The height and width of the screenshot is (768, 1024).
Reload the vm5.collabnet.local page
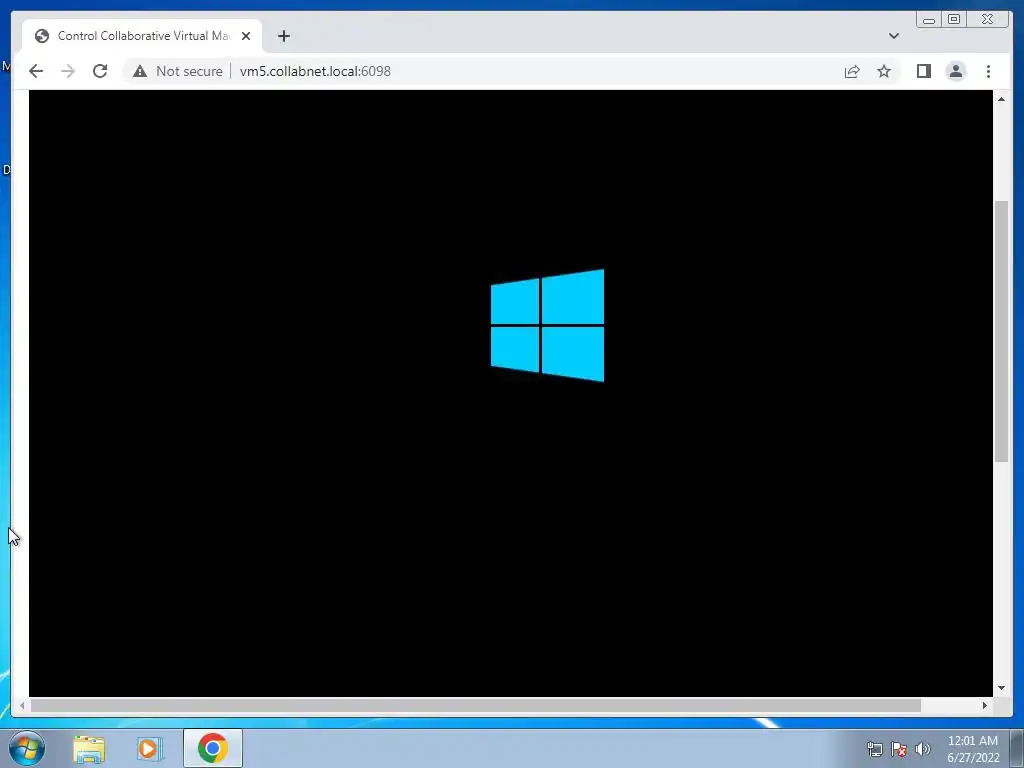point(100,71)
